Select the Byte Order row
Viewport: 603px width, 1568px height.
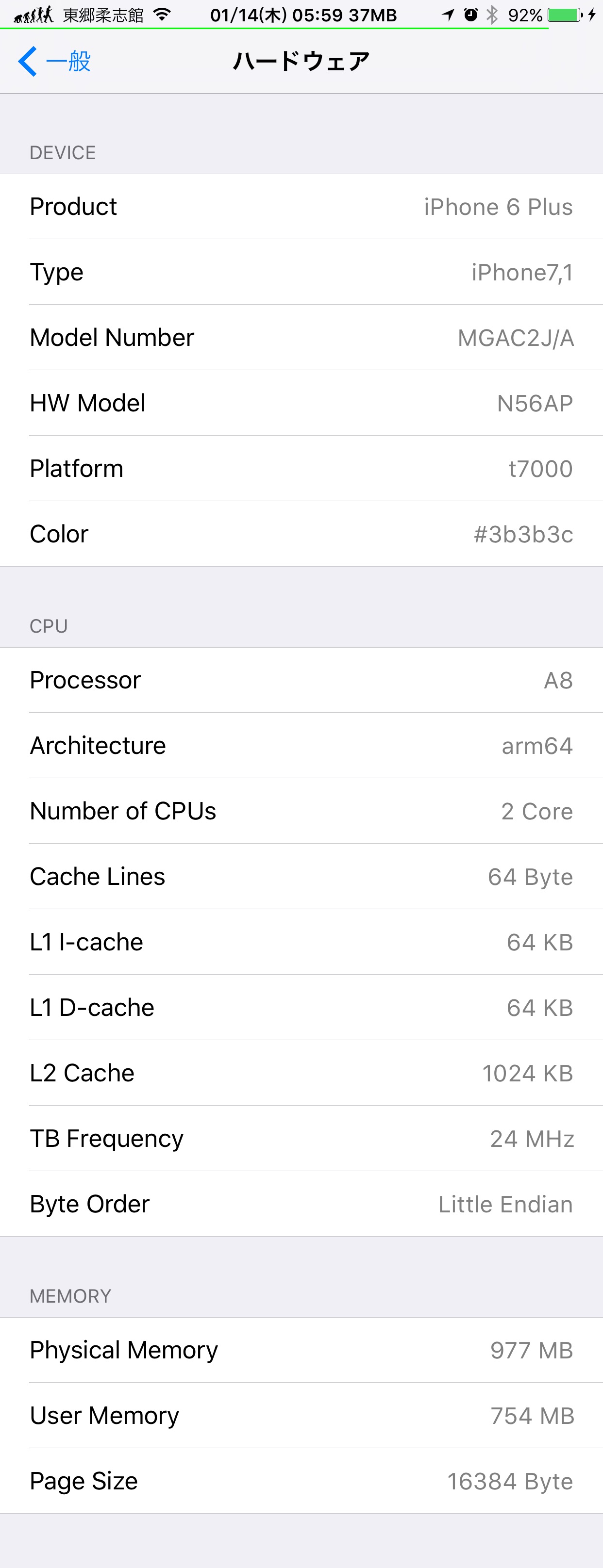(x=301, y=1204)
